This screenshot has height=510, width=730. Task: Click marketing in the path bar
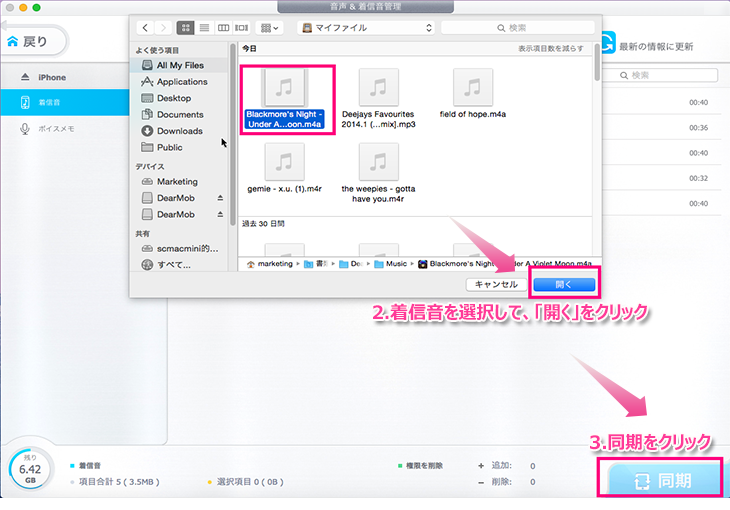pos(270,264)
